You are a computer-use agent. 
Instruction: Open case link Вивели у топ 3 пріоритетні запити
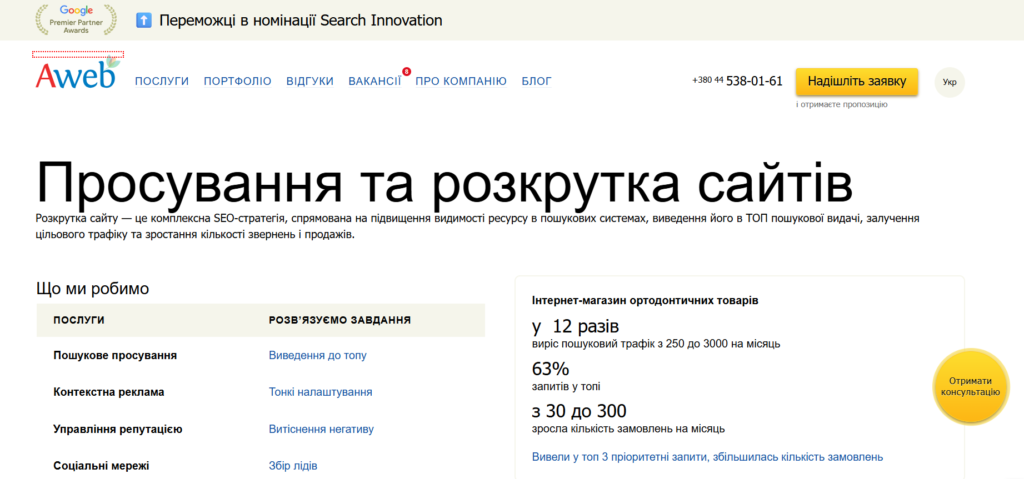[707, 457]
